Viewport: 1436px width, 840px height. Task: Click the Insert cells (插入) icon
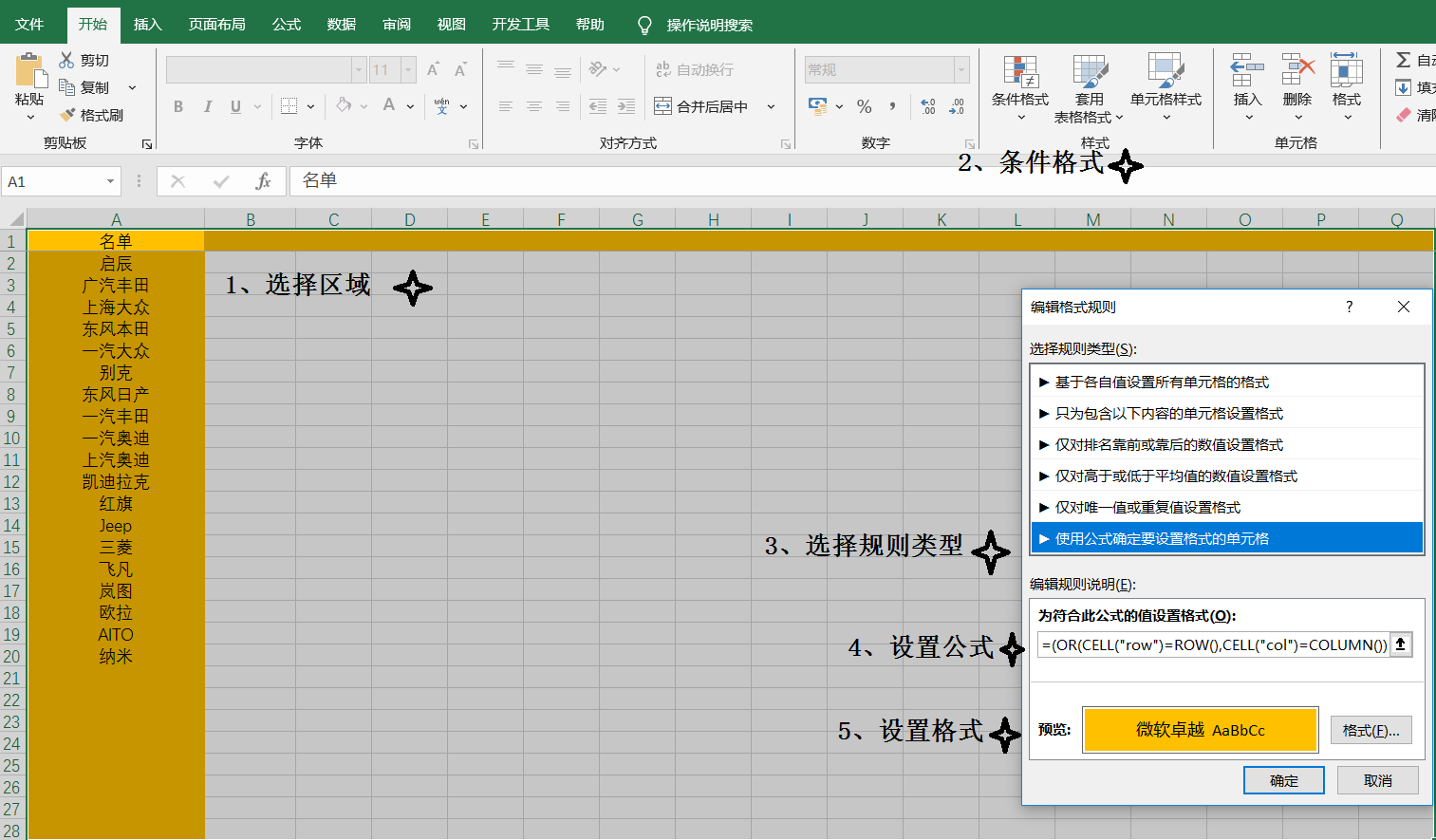[1247, 71]
